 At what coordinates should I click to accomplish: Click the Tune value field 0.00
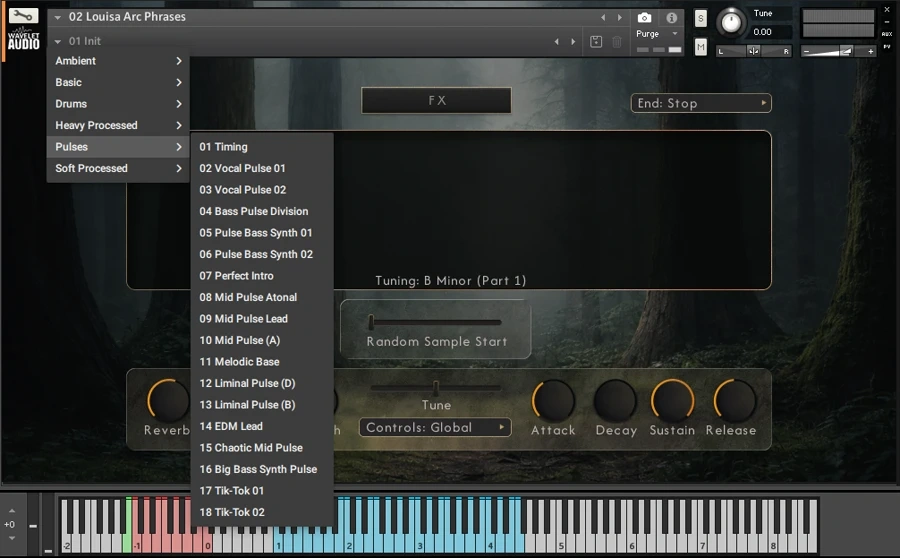pos(771,32)
